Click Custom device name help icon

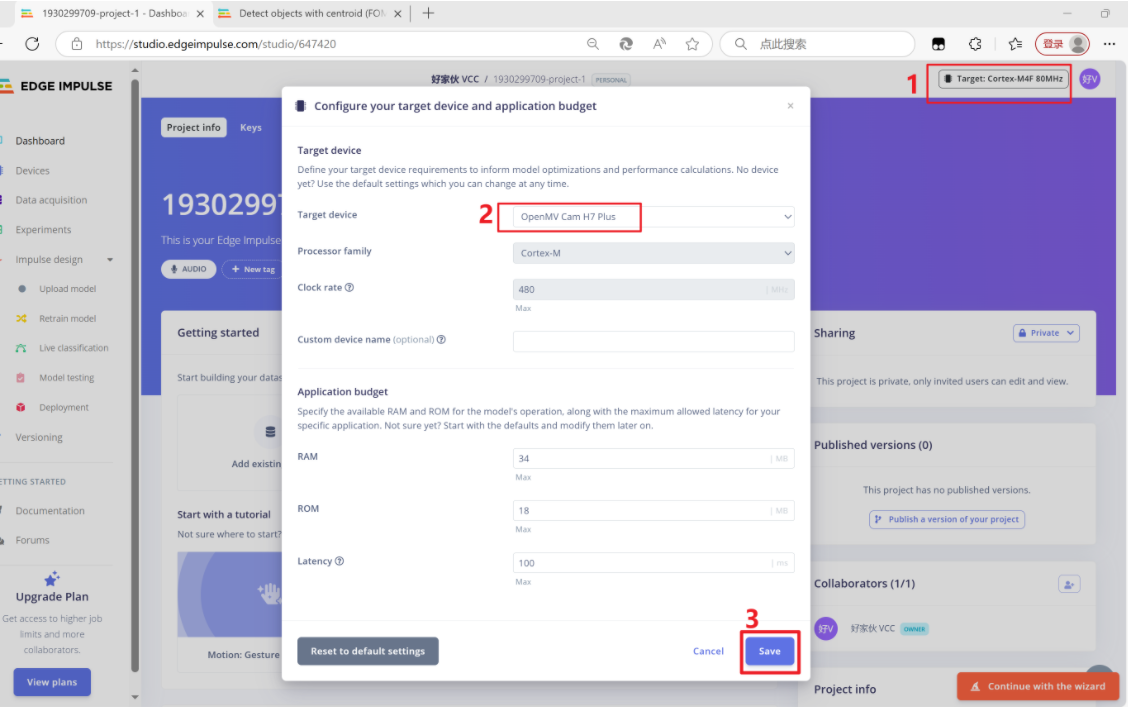[441, 339]
